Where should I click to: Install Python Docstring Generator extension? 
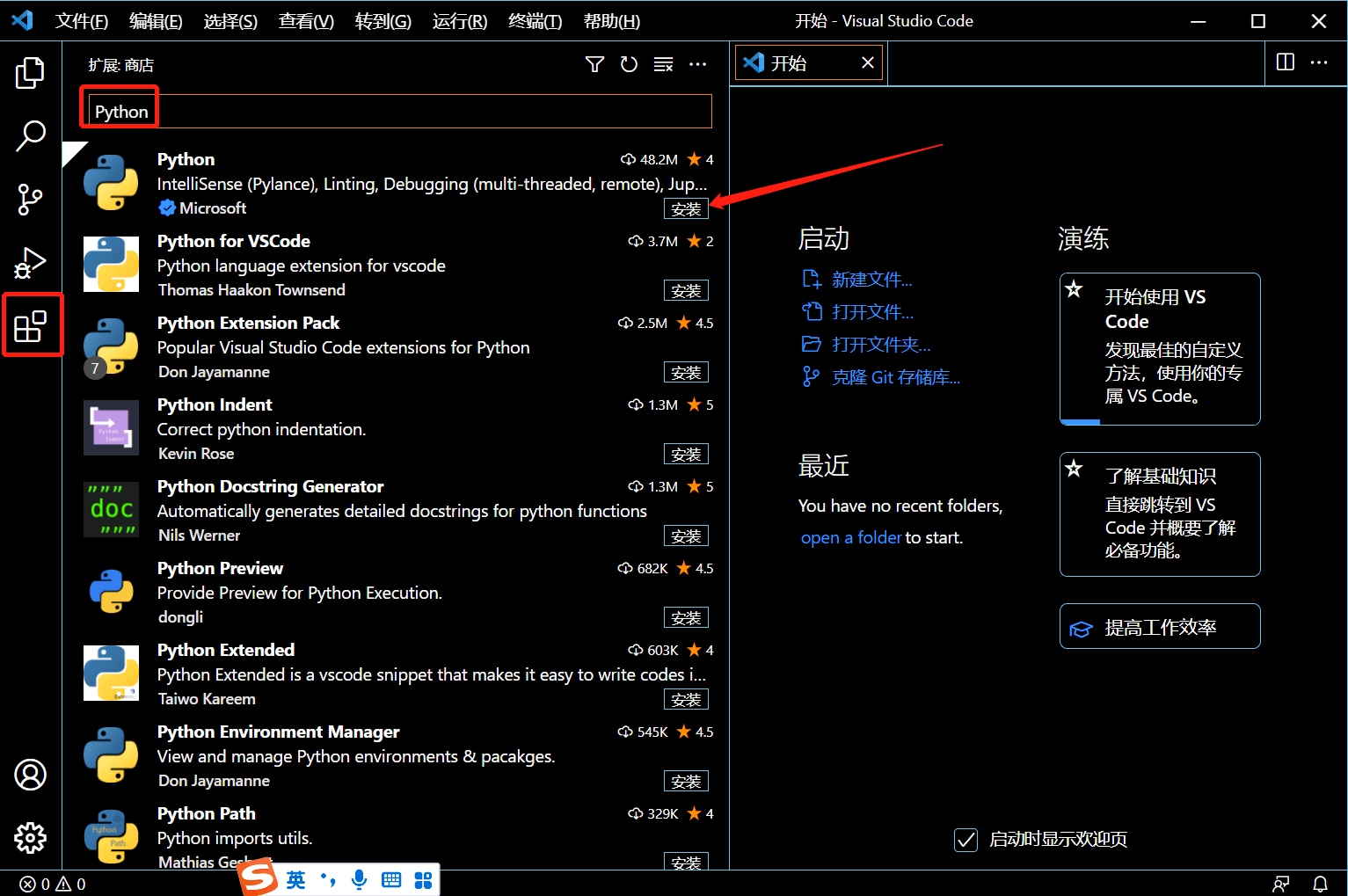(x=686, y=535)
